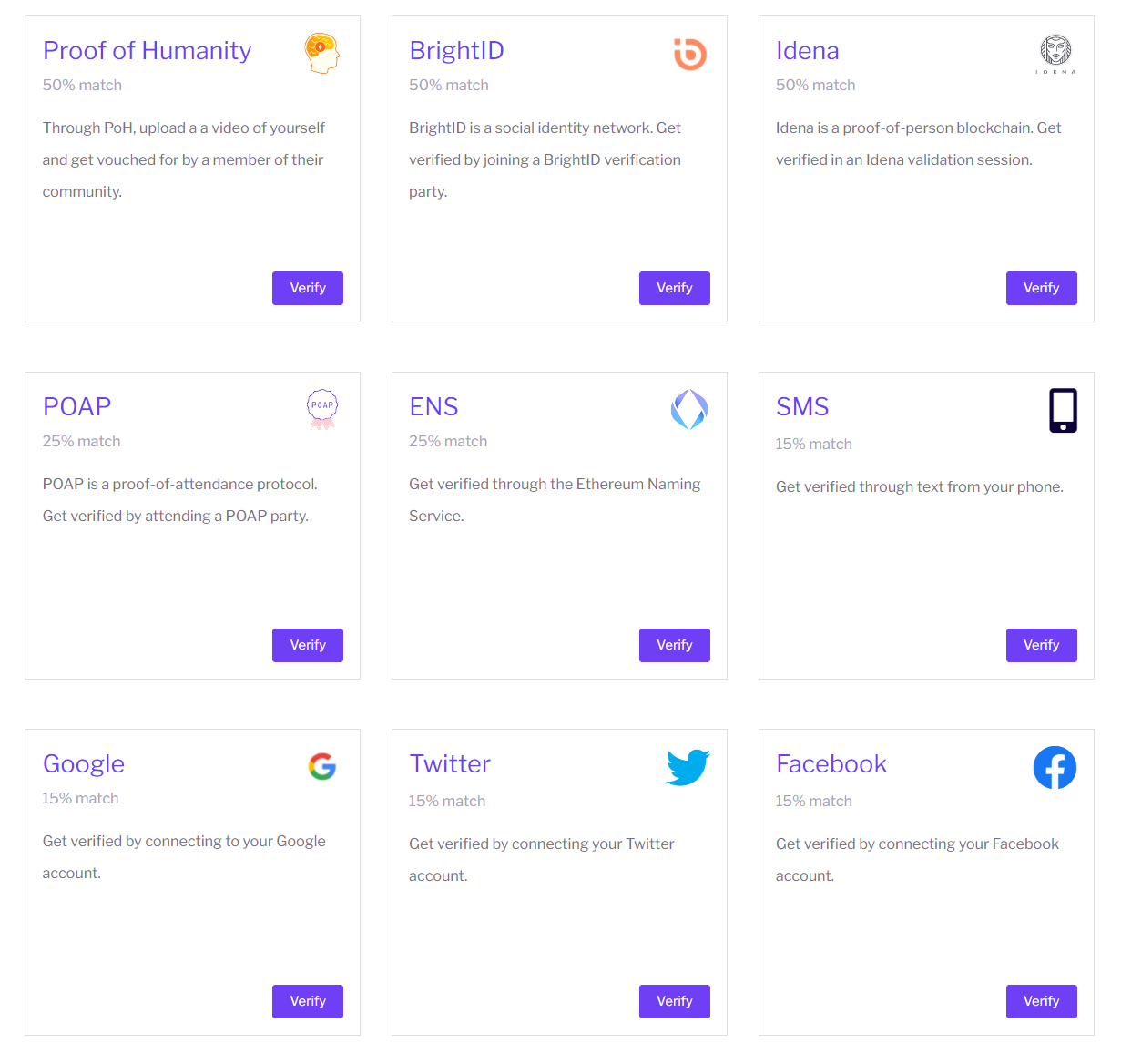
Task: Verify using Twitter account
Action: pyautogui.click(x=674, y=1001)
